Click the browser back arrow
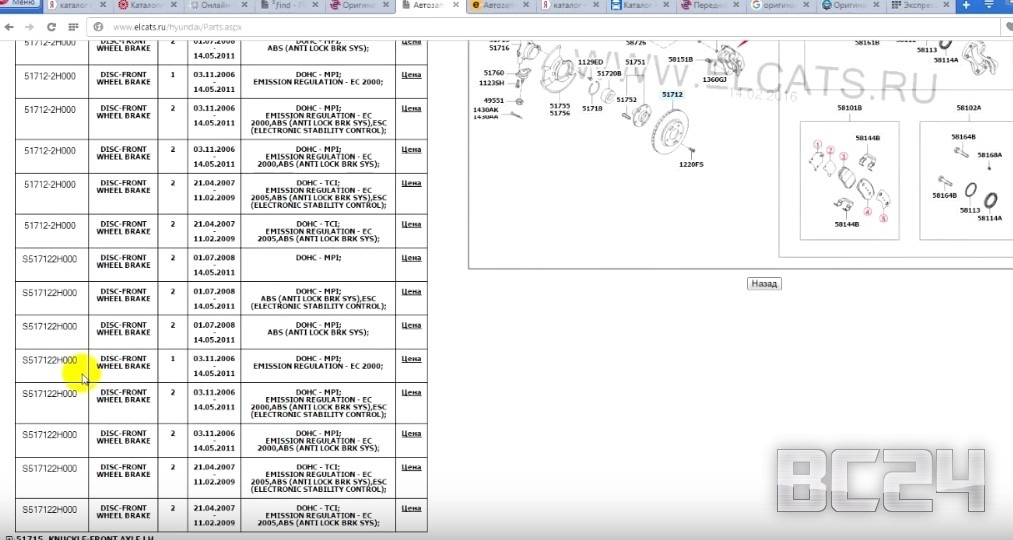 click(9, 26)
